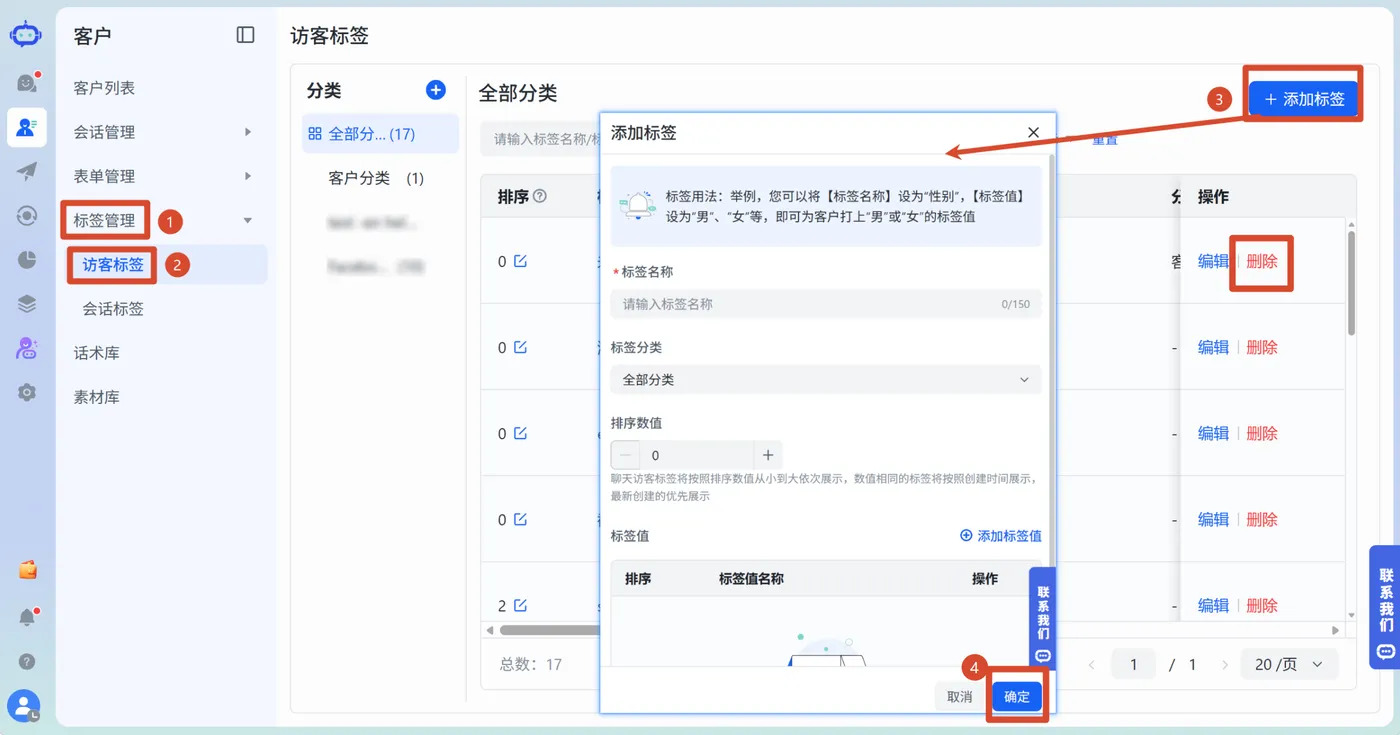Viewport: 1400px width, 735px height.
Task: Expand the 会话管理 menu arrow
Action: coord(248,132)
